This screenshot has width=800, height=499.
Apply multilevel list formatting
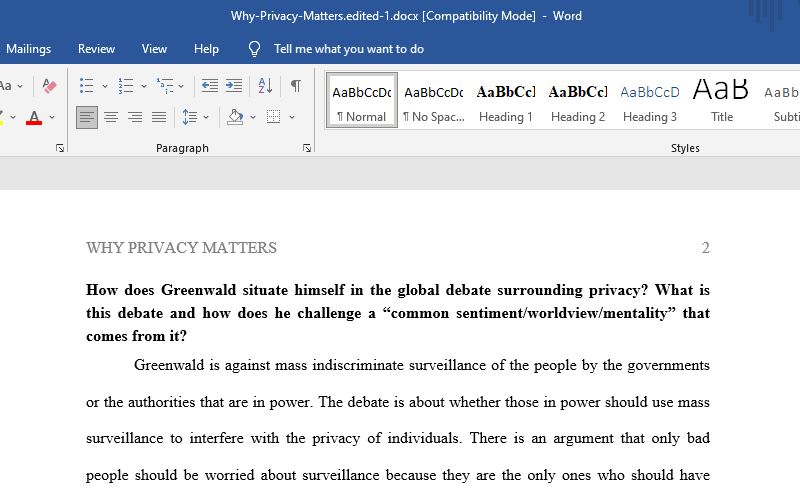click(x=165, y=86)
